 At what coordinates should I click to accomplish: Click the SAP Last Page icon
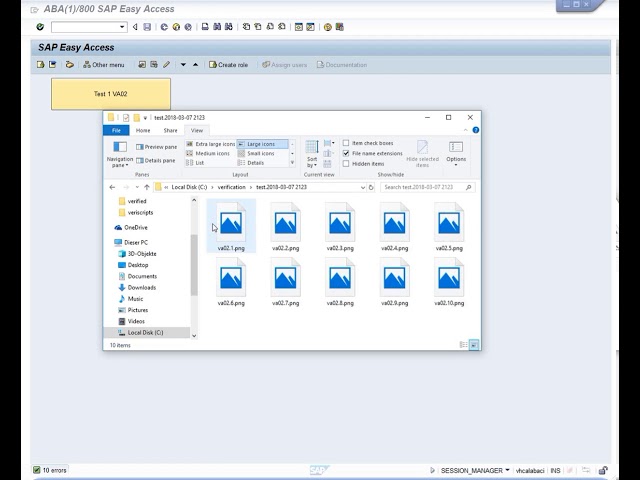282,27
